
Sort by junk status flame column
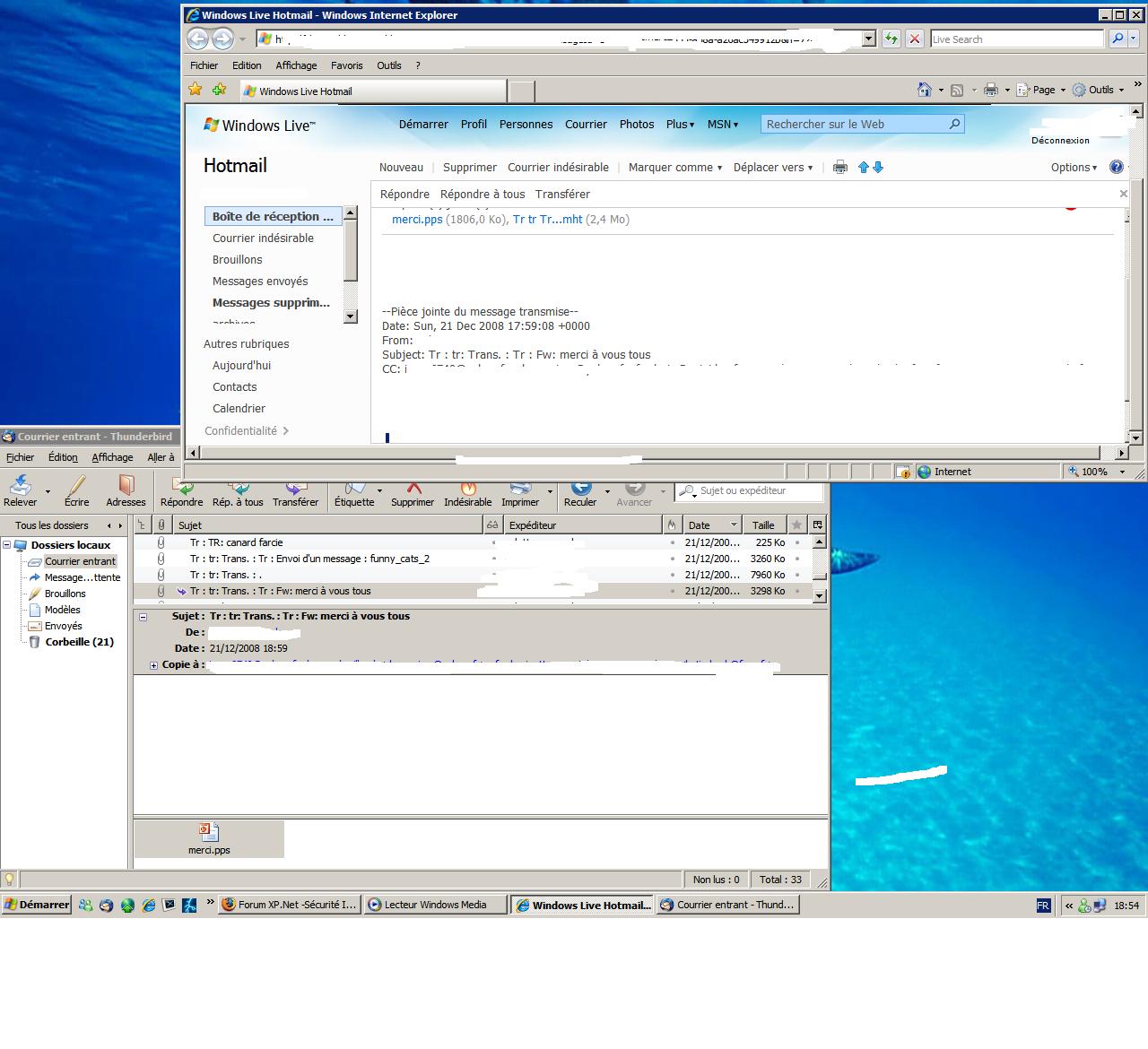tap(672, 524)
